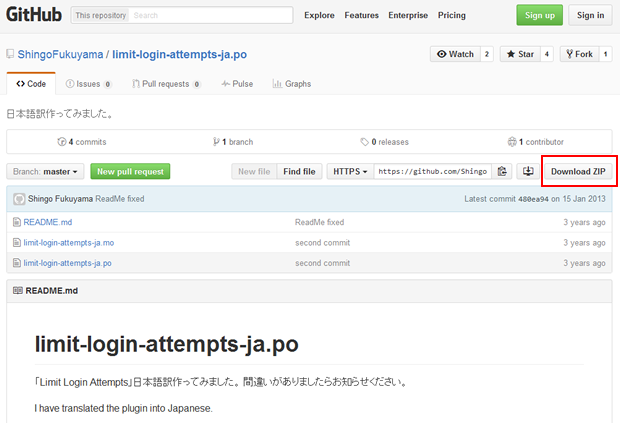The image size is (620, 423).
Task: Click the New file button
Action: pyautogui.click(x=254, y=171)
